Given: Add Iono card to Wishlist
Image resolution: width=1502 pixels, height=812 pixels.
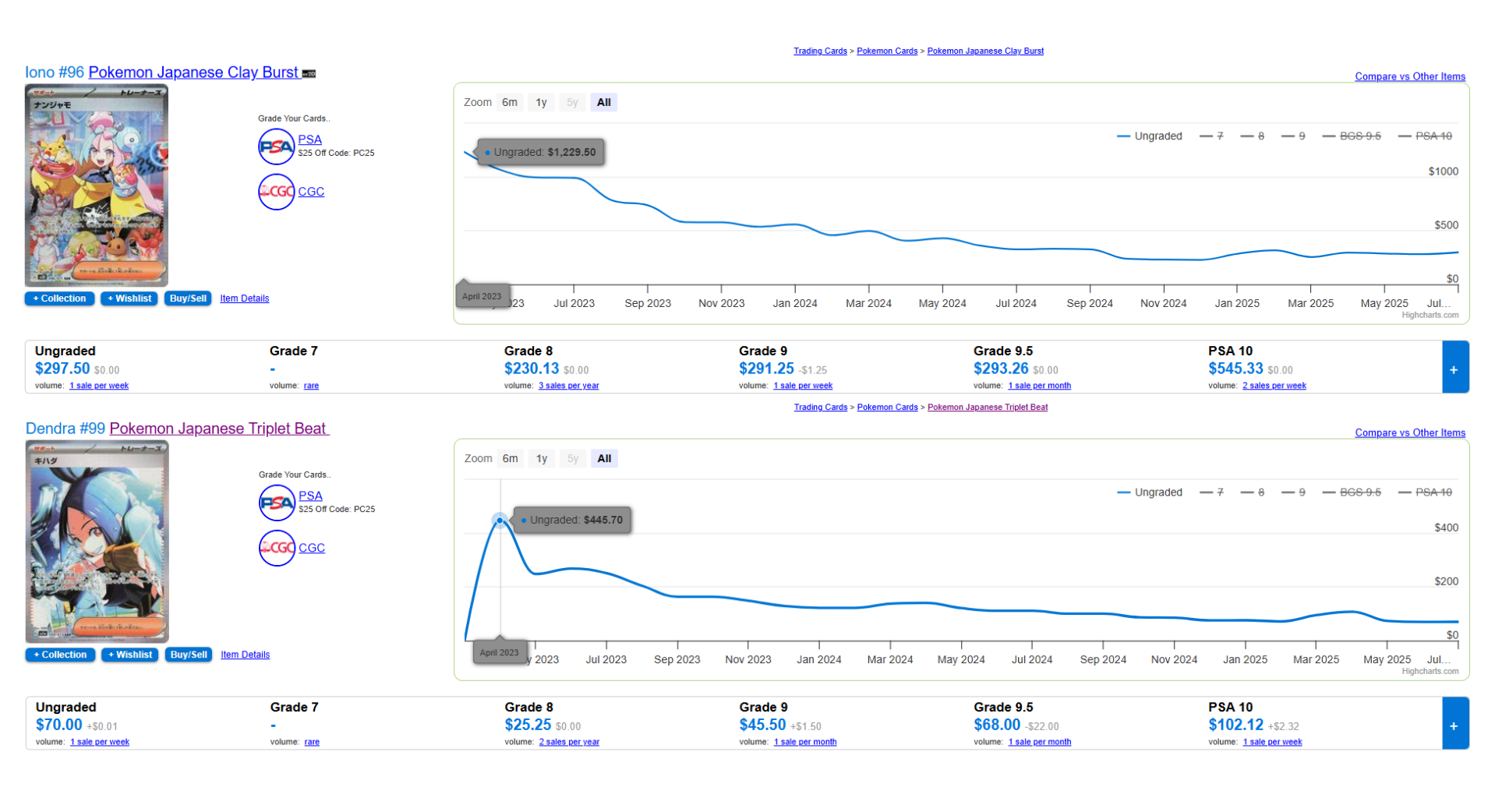Looking at the screenshot, I should coord(129,298).
